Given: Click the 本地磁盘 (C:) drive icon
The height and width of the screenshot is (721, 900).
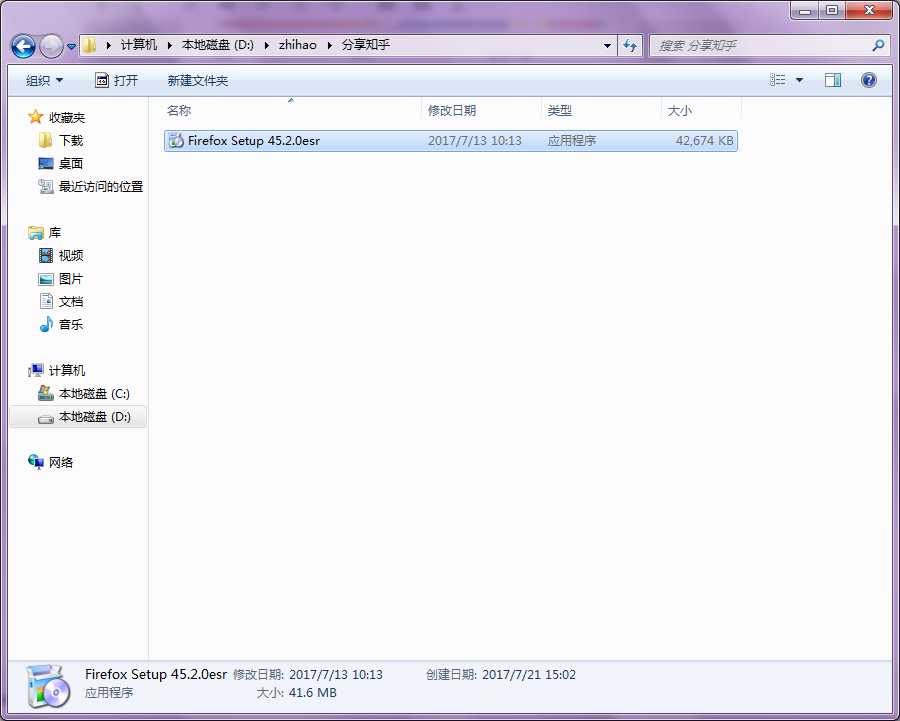Looking at the screenshot, I should [45, 393].
